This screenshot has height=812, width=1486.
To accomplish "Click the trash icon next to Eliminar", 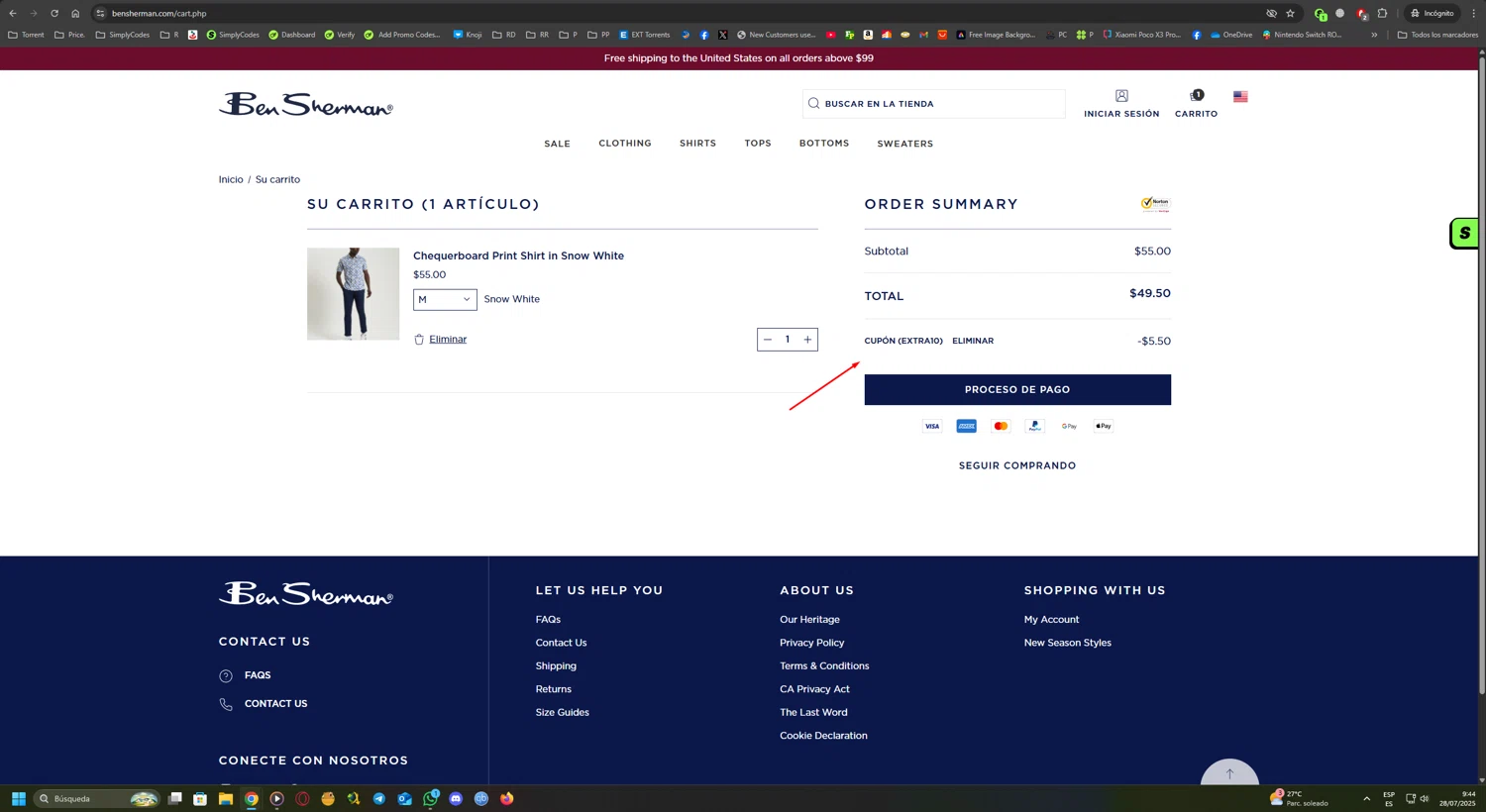I will click(419, 340).
